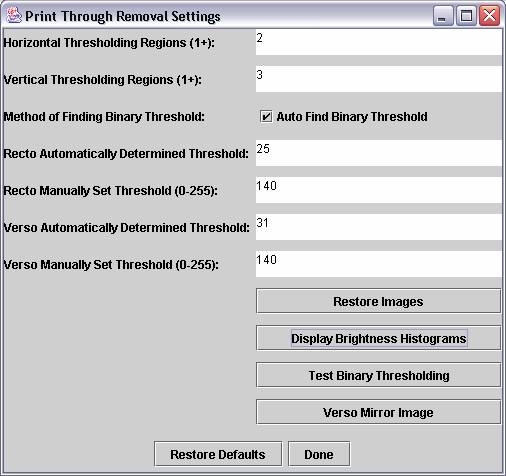
Task: Toggle Auto Find Binary Threshold checkbox
Action: 266,117
